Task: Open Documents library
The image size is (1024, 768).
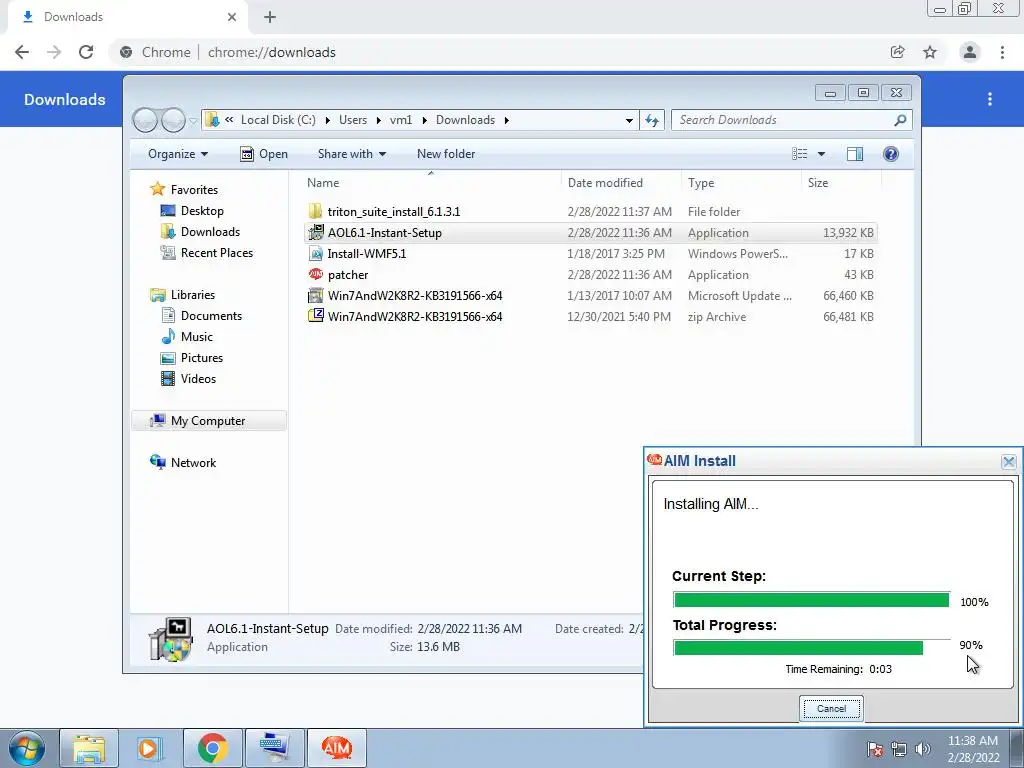Action: 211,315
